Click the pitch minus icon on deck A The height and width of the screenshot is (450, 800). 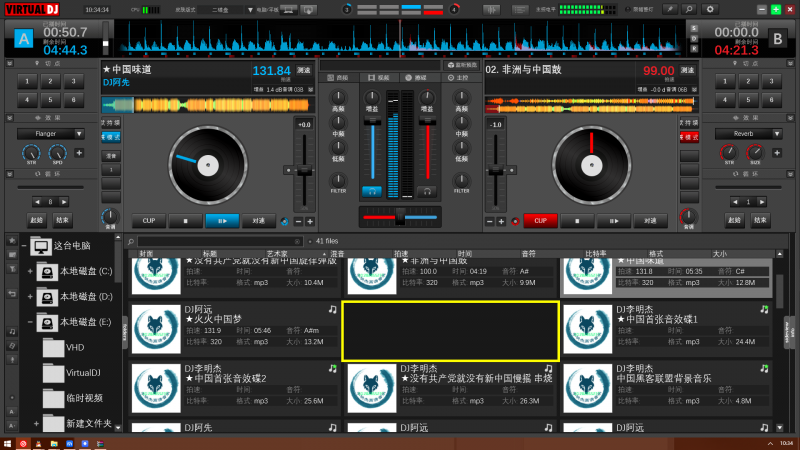click(x=296, y=221)
